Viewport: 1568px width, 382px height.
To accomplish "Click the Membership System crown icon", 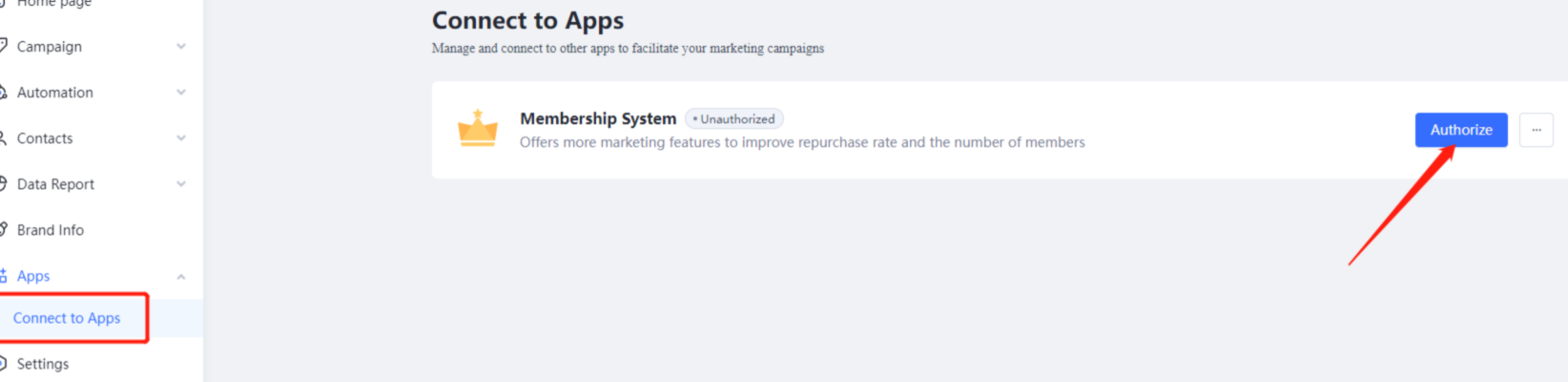I will pos(478,128).
